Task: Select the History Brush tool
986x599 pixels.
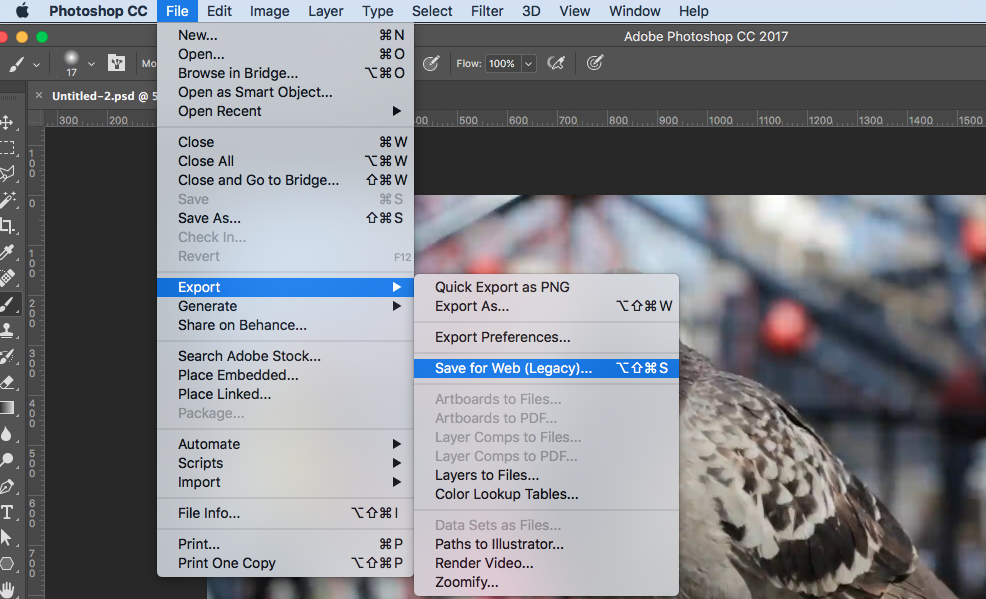Action: [x=8, y=356]
